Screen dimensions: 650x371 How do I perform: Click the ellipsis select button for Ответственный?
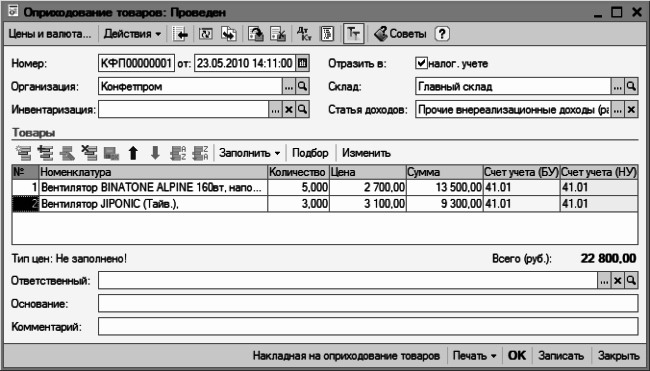point(604,281)
